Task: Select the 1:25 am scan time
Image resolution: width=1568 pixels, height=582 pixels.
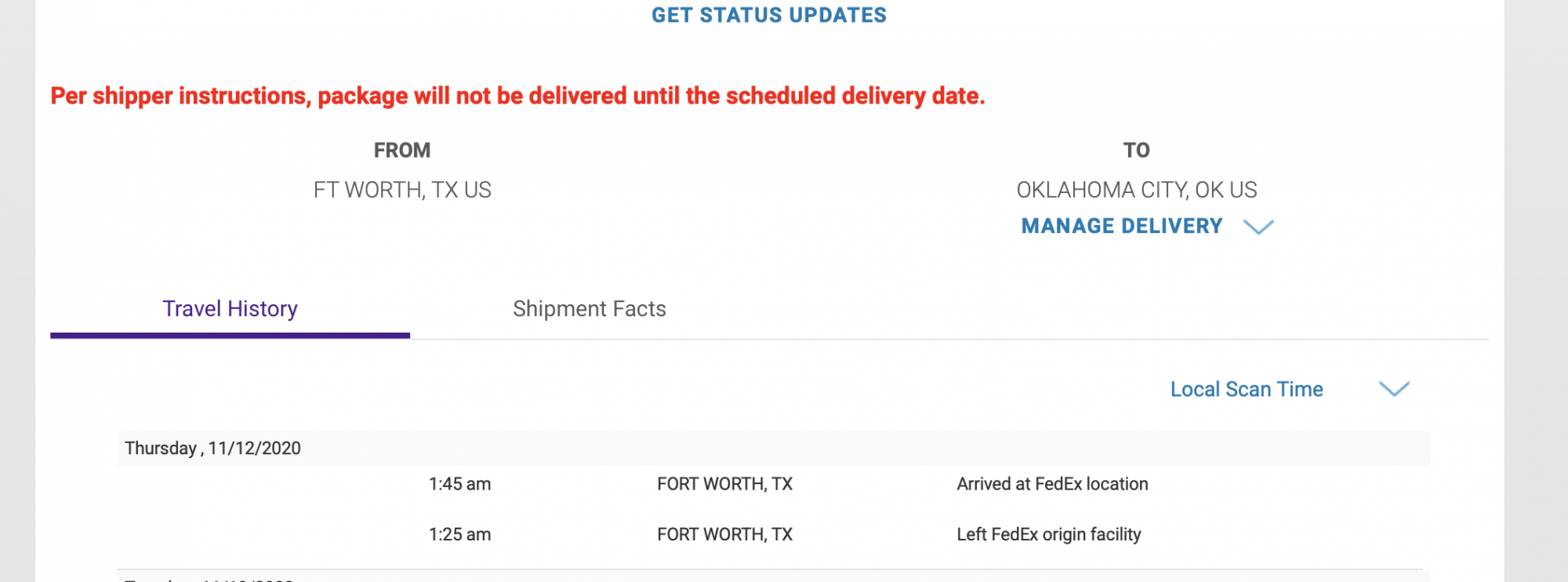Action: point(459,534)
